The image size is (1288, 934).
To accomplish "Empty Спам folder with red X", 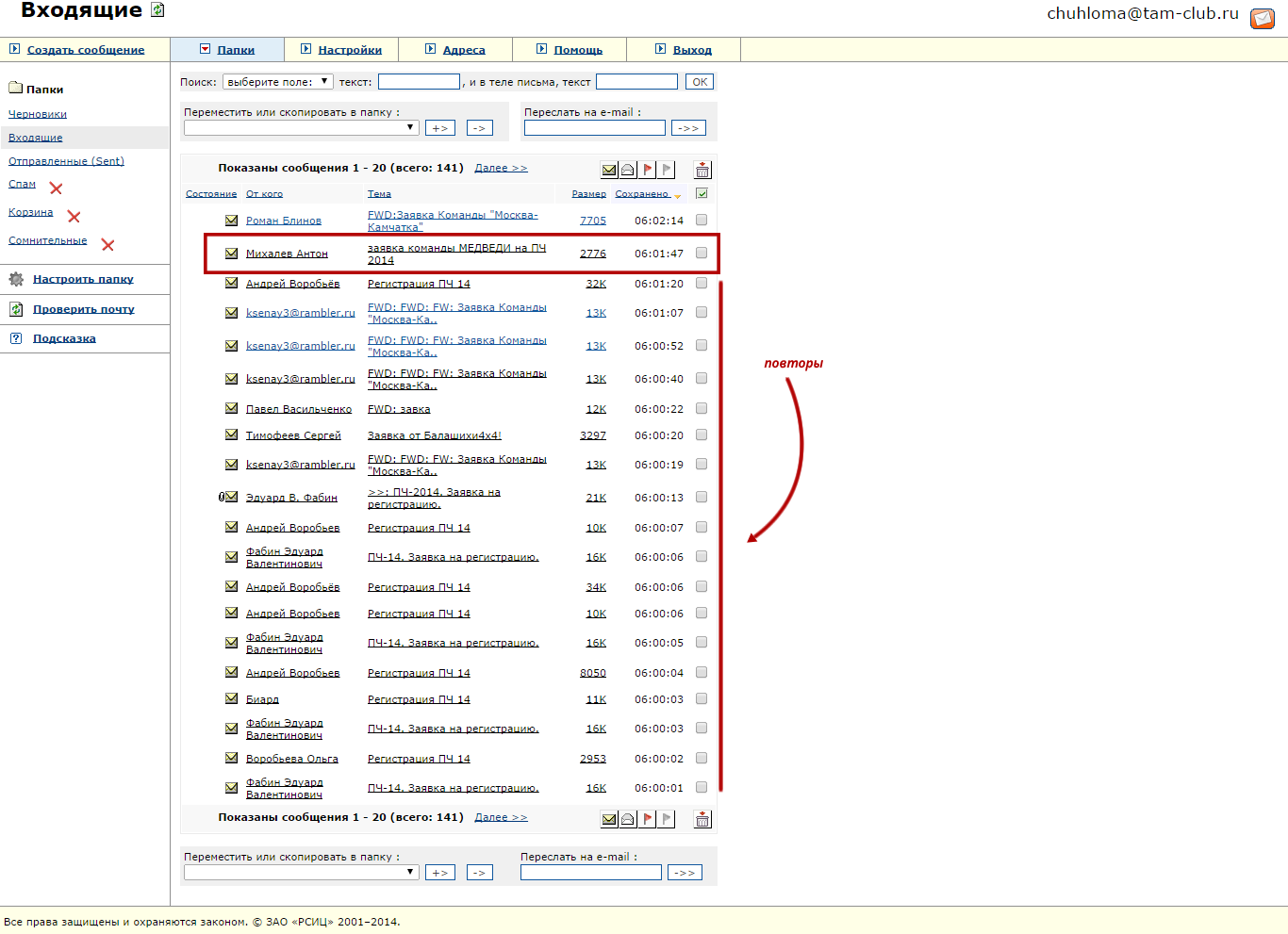I will click(56, 188).
